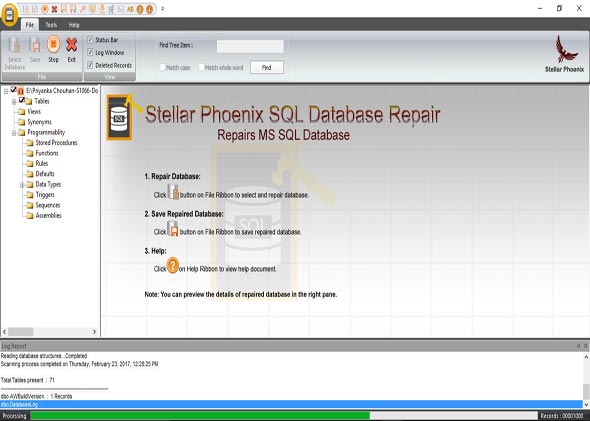Click in the Find Tree Item field
The image size is (590, 421).
pos(250,46)
